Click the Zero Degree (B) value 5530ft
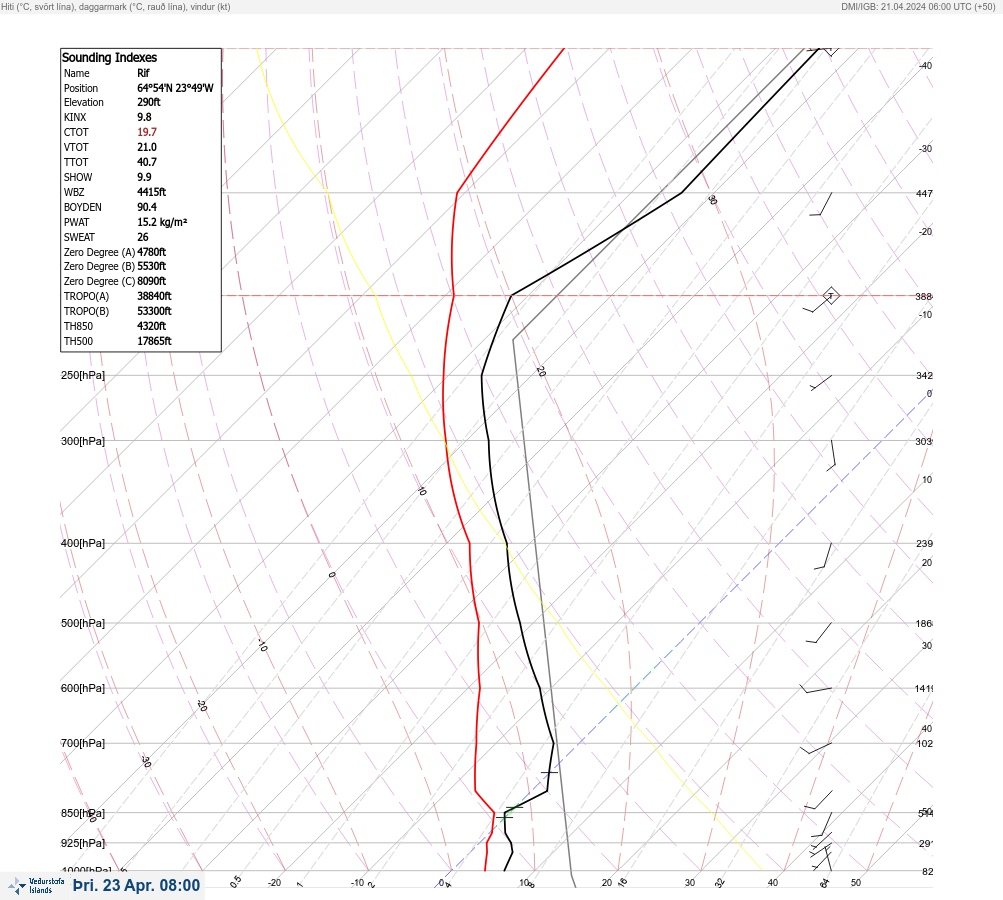Screen dimensions: 1003x900 pyautogui.click(x=152, y=266)
